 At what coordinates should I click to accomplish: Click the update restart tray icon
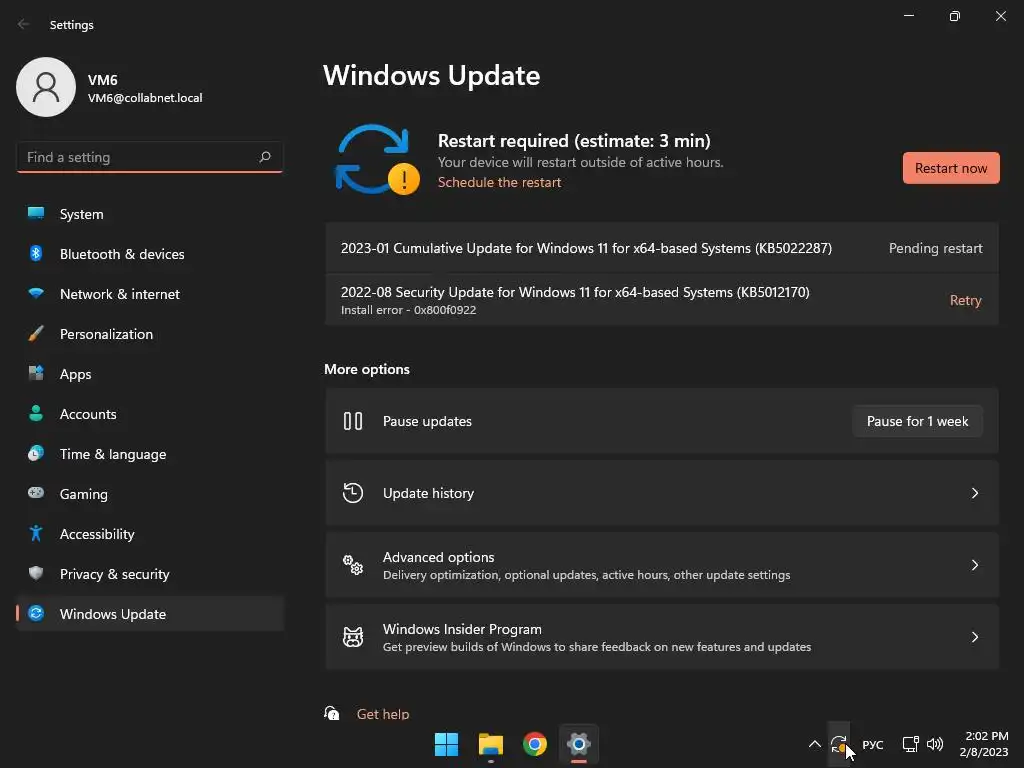[839, 744]
